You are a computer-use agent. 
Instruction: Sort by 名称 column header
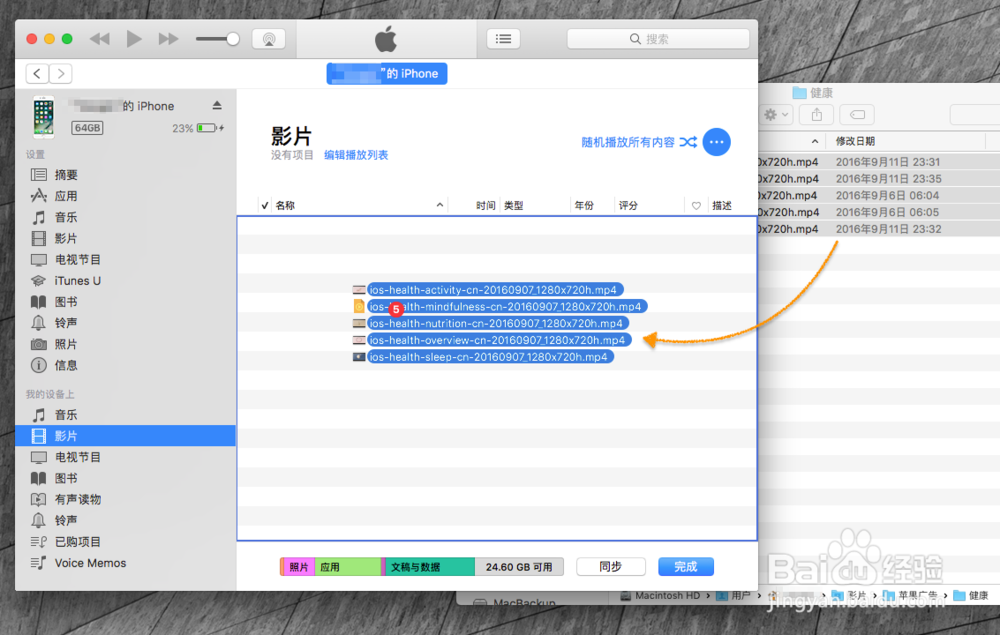pyautogui.click(x=360, y=205)
